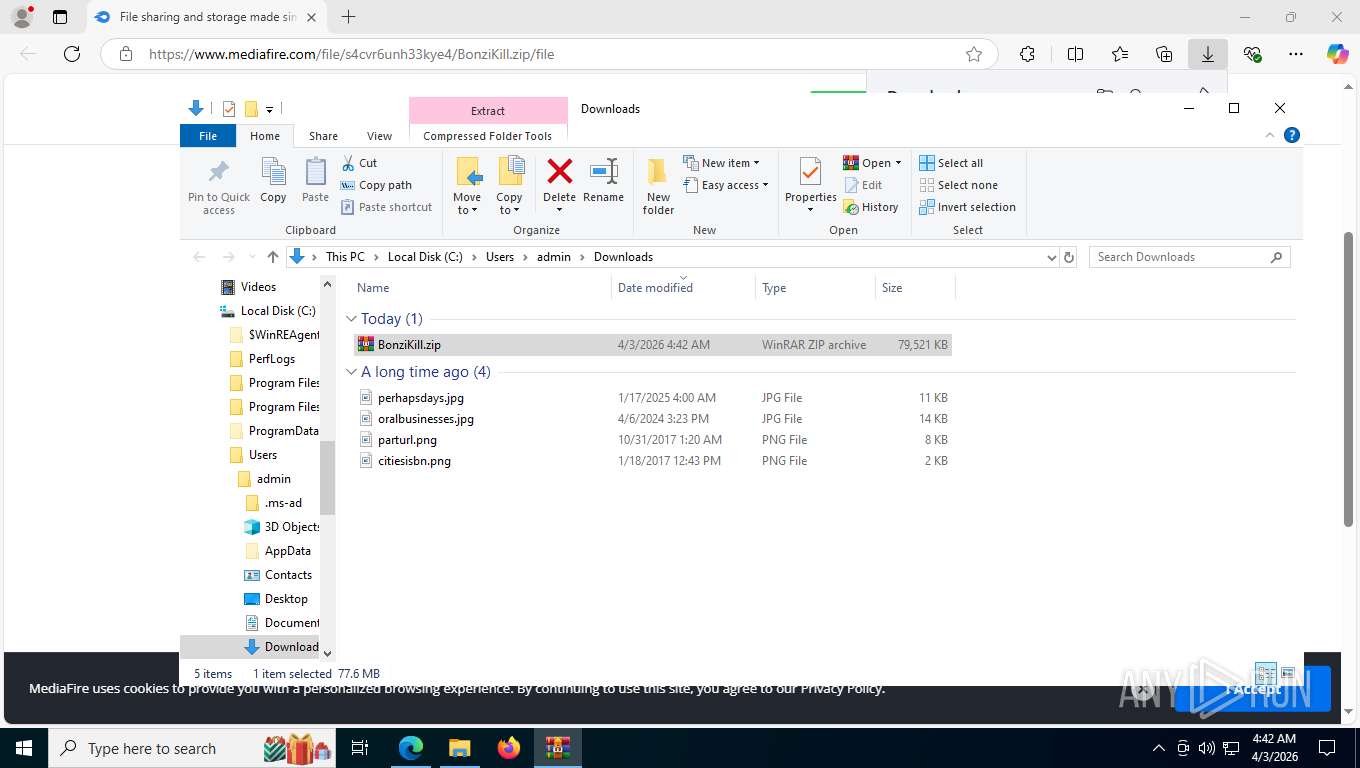1360x768 pixels.
Task: Select the citiesisbn.png file
Action: pos(653,461)
